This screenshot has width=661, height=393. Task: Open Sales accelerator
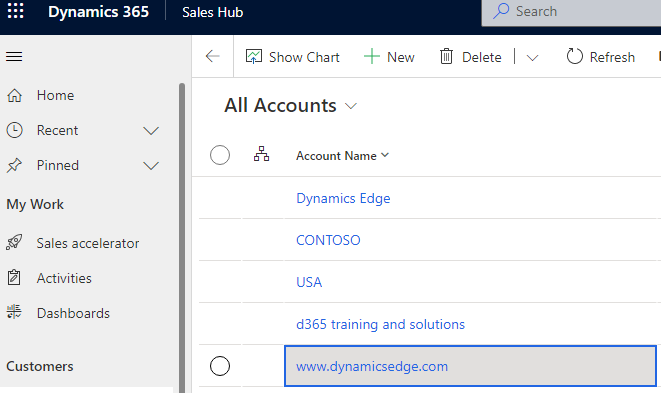click(88, 243)
